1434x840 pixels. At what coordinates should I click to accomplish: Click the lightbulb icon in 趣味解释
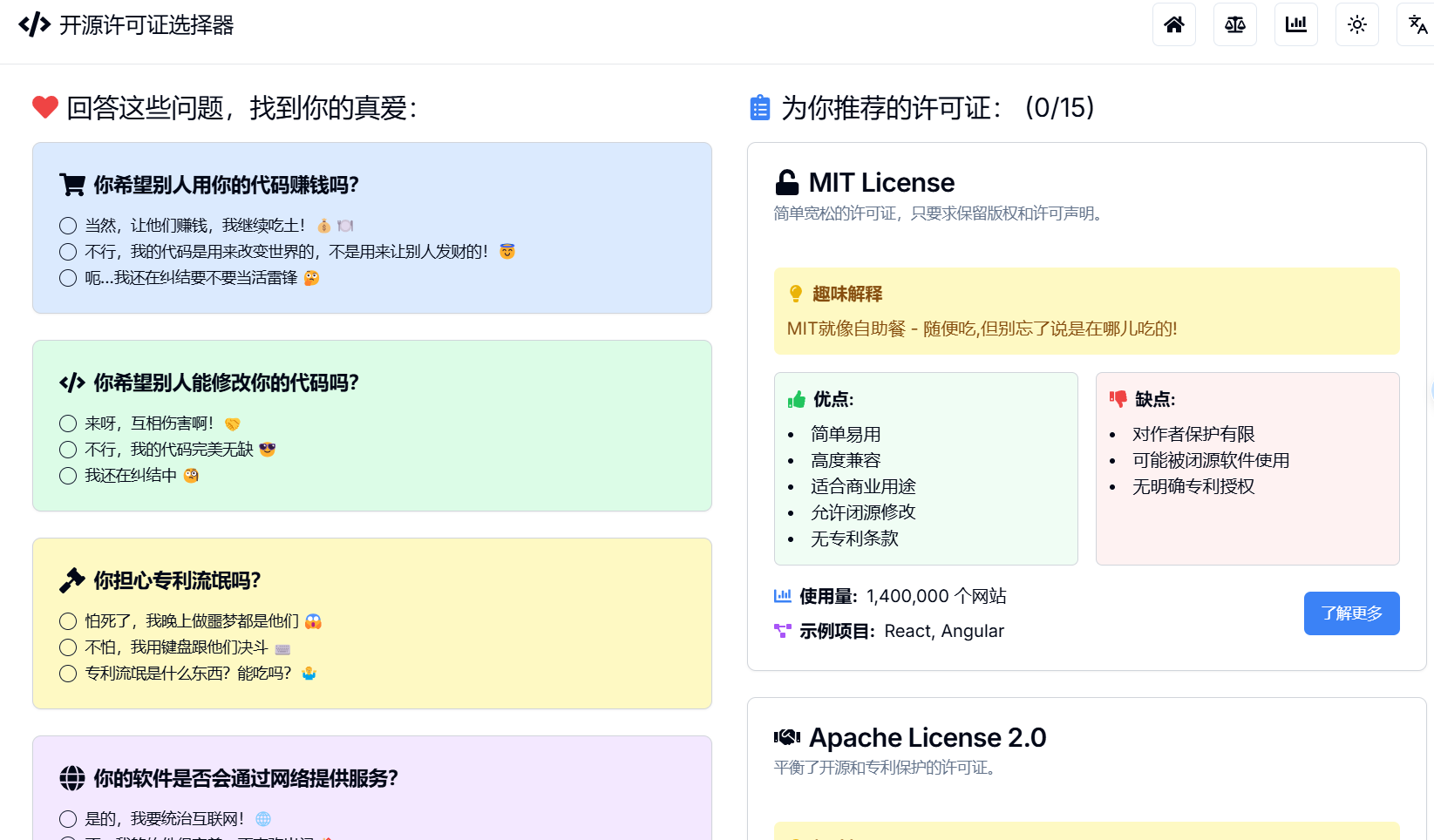tap(796, 294)
